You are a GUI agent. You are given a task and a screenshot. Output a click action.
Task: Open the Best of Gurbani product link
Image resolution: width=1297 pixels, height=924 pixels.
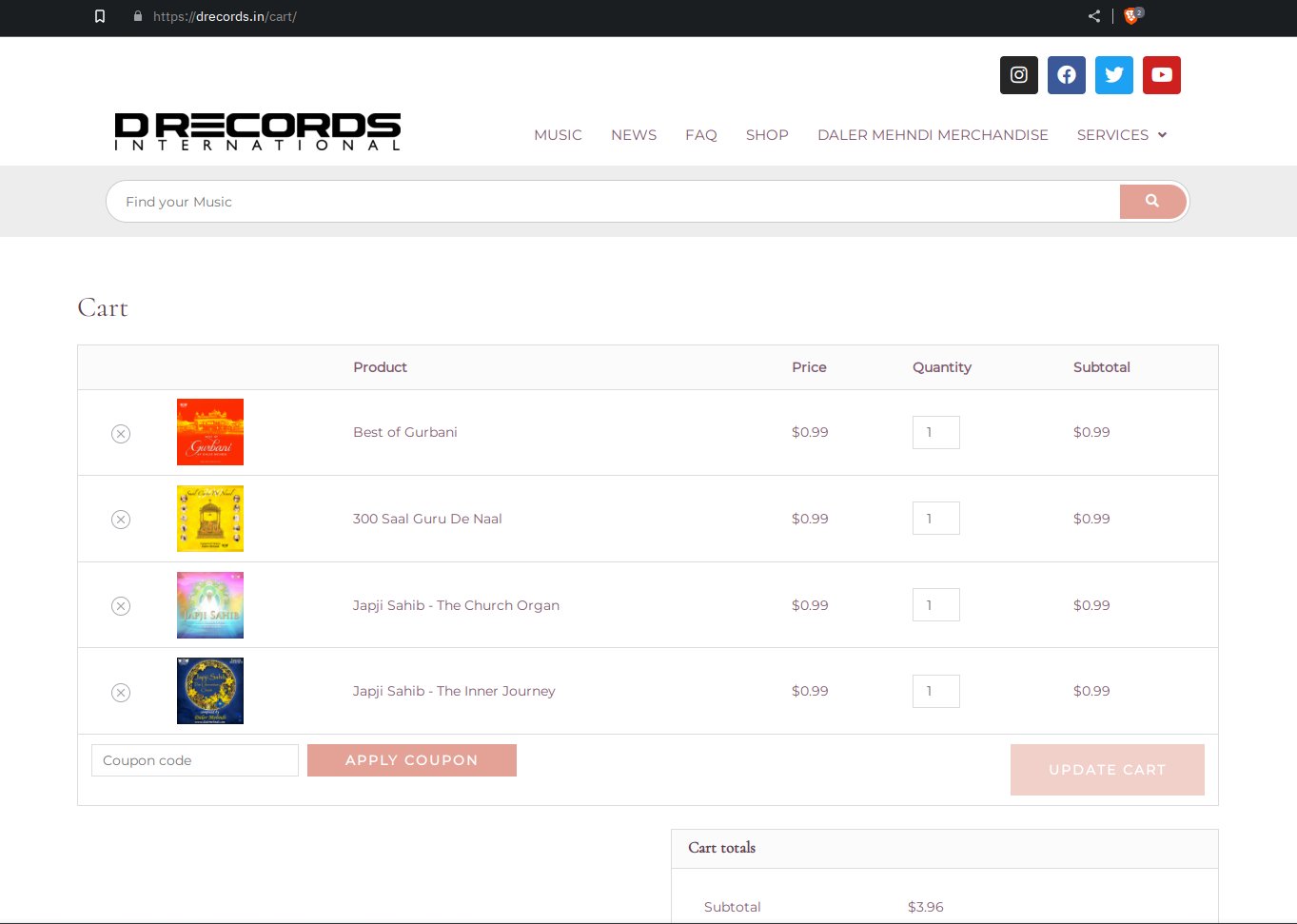tap(405, 432)
